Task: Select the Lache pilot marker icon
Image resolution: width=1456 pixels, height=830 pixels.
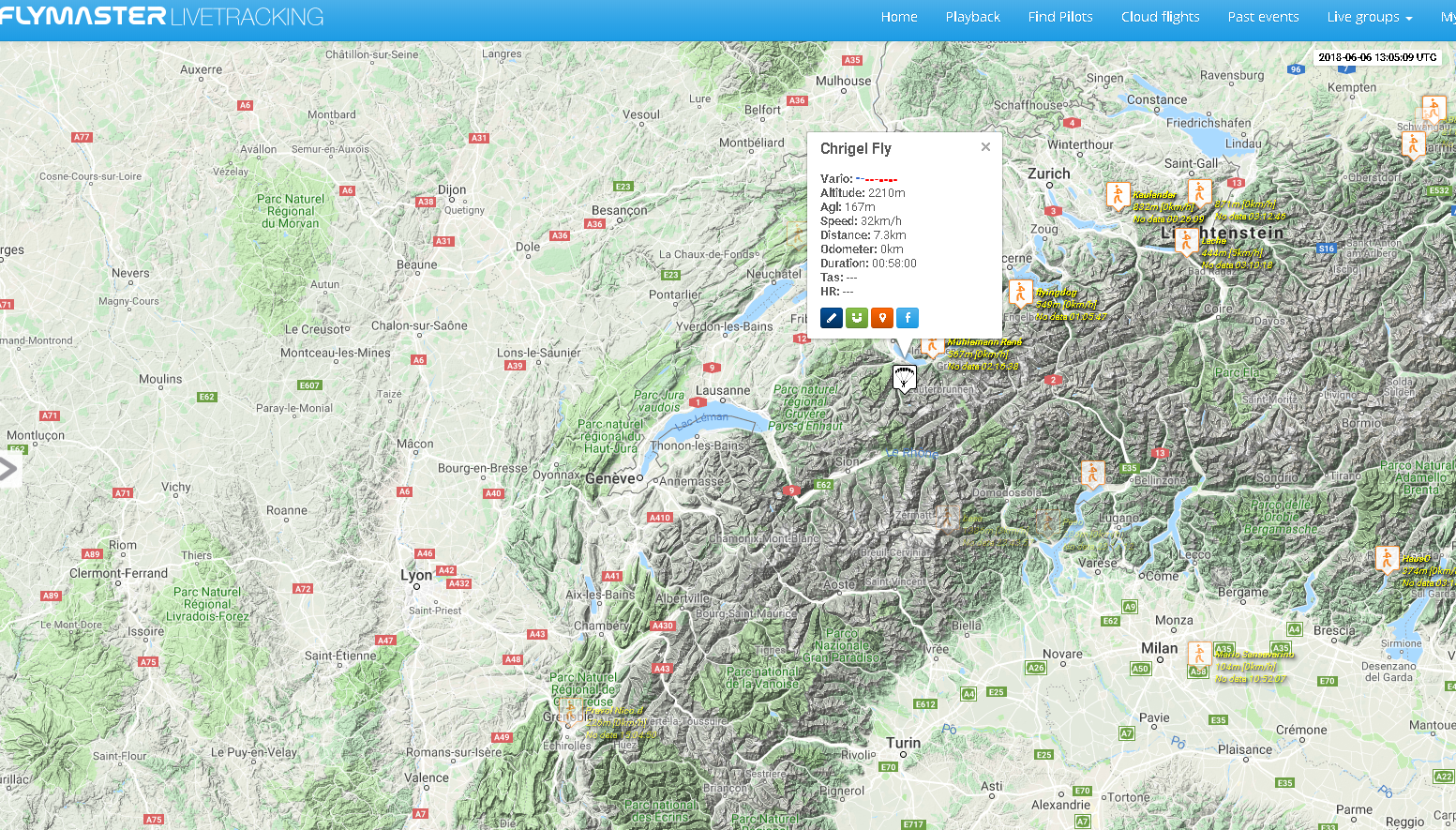Action: 1187,242
